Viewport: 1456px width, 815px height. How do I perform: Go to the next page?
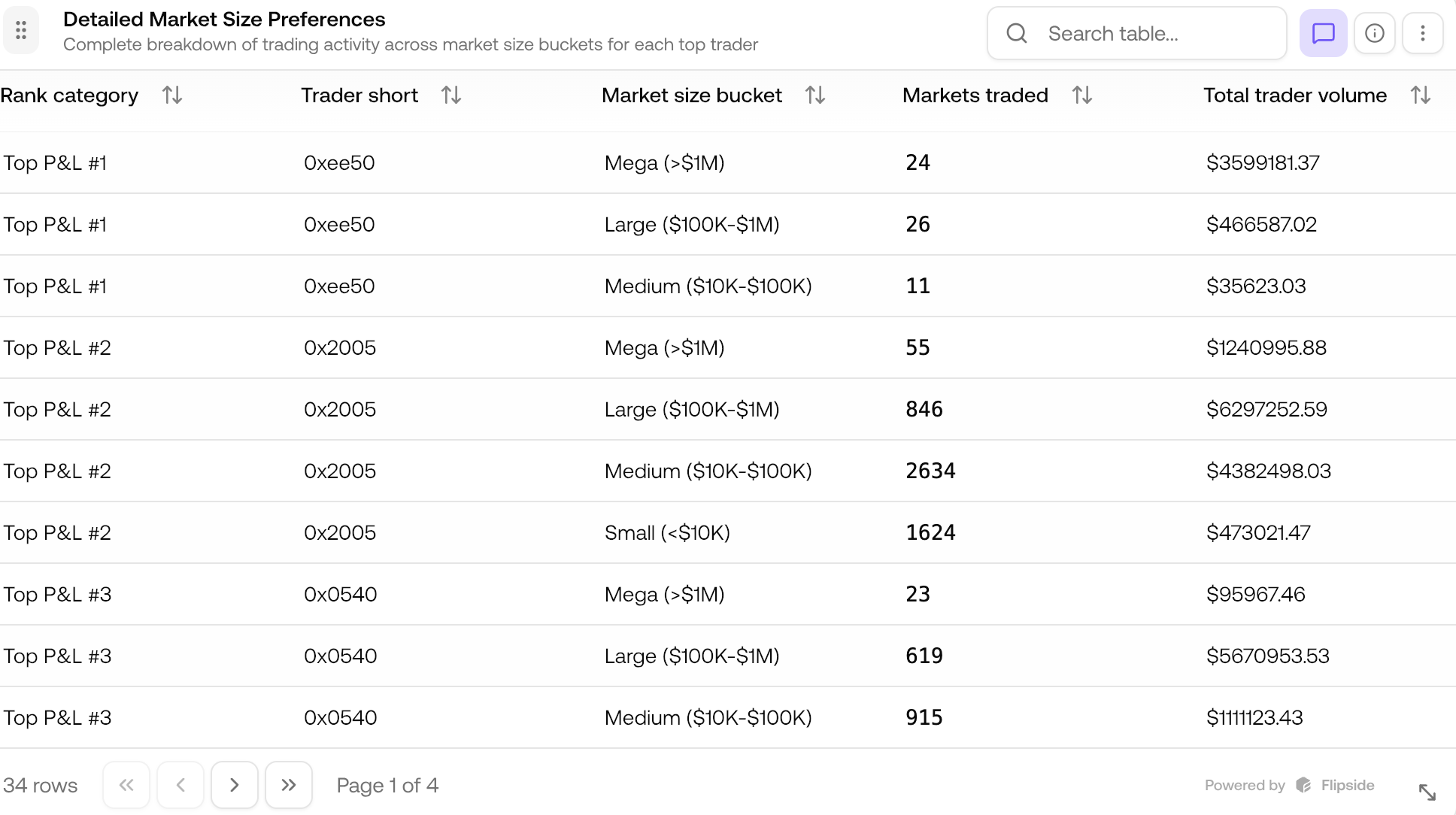pos(235,784)
